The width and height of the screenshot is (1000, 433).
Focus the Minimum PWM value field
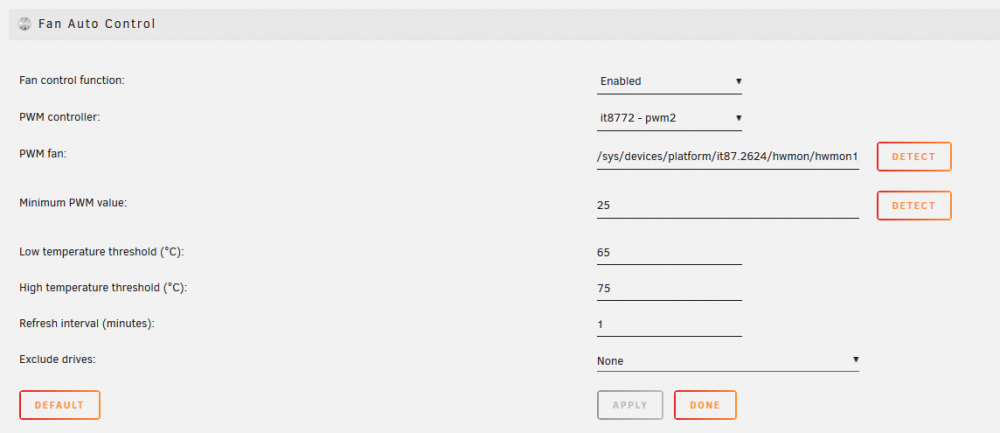click(728, 206)
